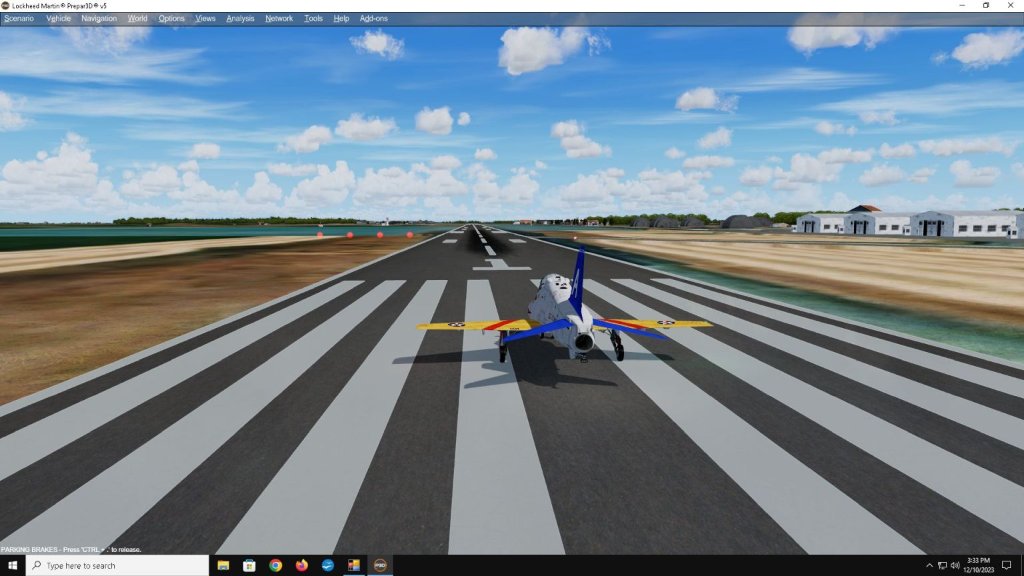
Task: Open the Add-ons menu
Action: [x=374, y=18]
